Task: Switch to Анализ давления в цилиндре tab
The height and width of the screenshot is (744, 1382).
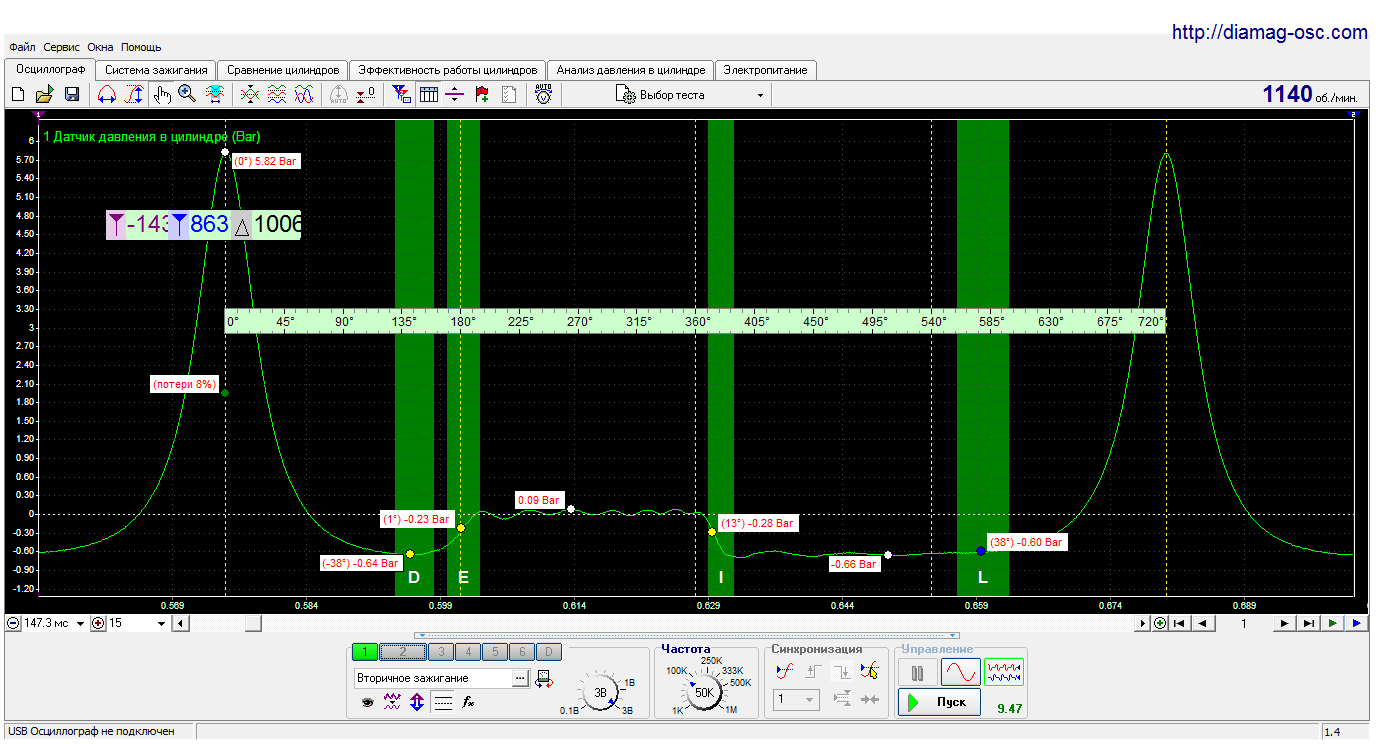Action: 630,70
